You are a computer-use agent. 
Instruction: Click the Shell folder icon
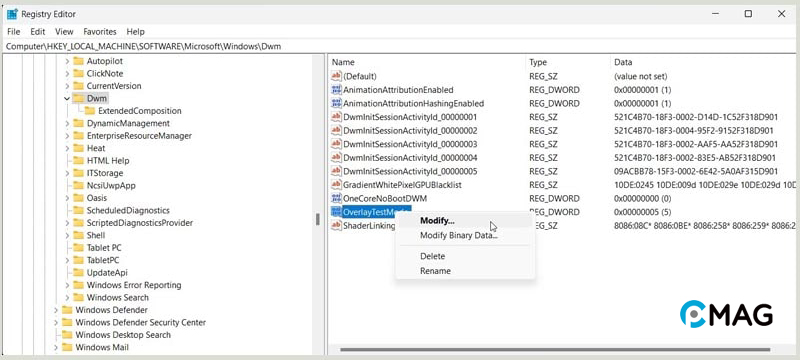[78, 235]
